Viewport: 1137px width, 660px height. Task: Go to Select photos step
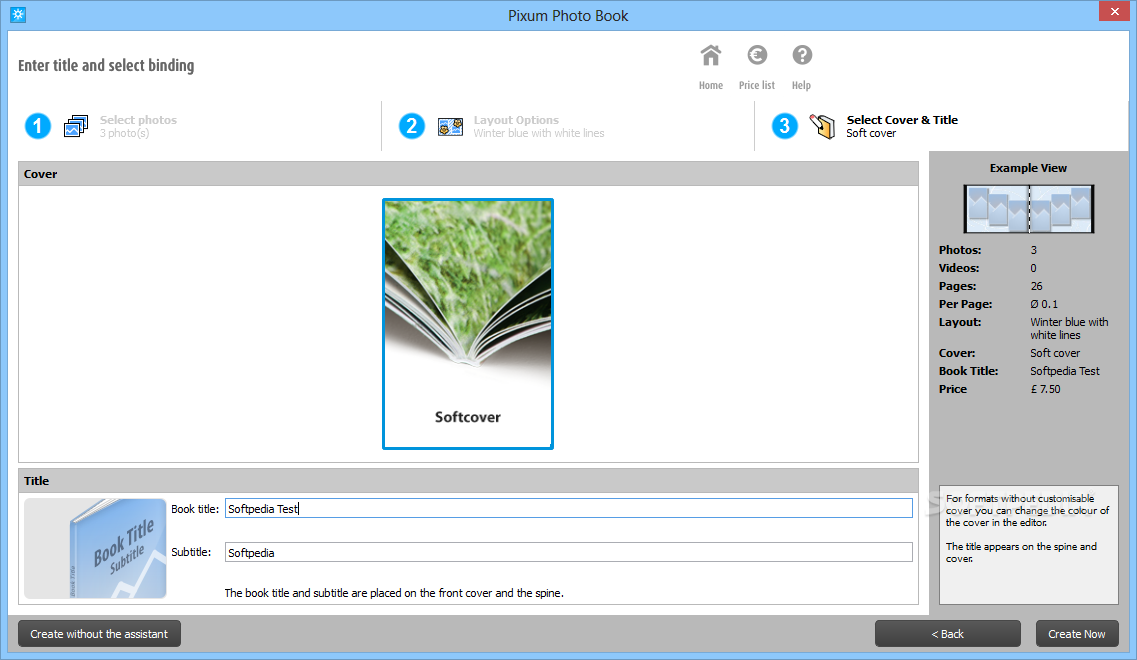(x=138, y=126)
